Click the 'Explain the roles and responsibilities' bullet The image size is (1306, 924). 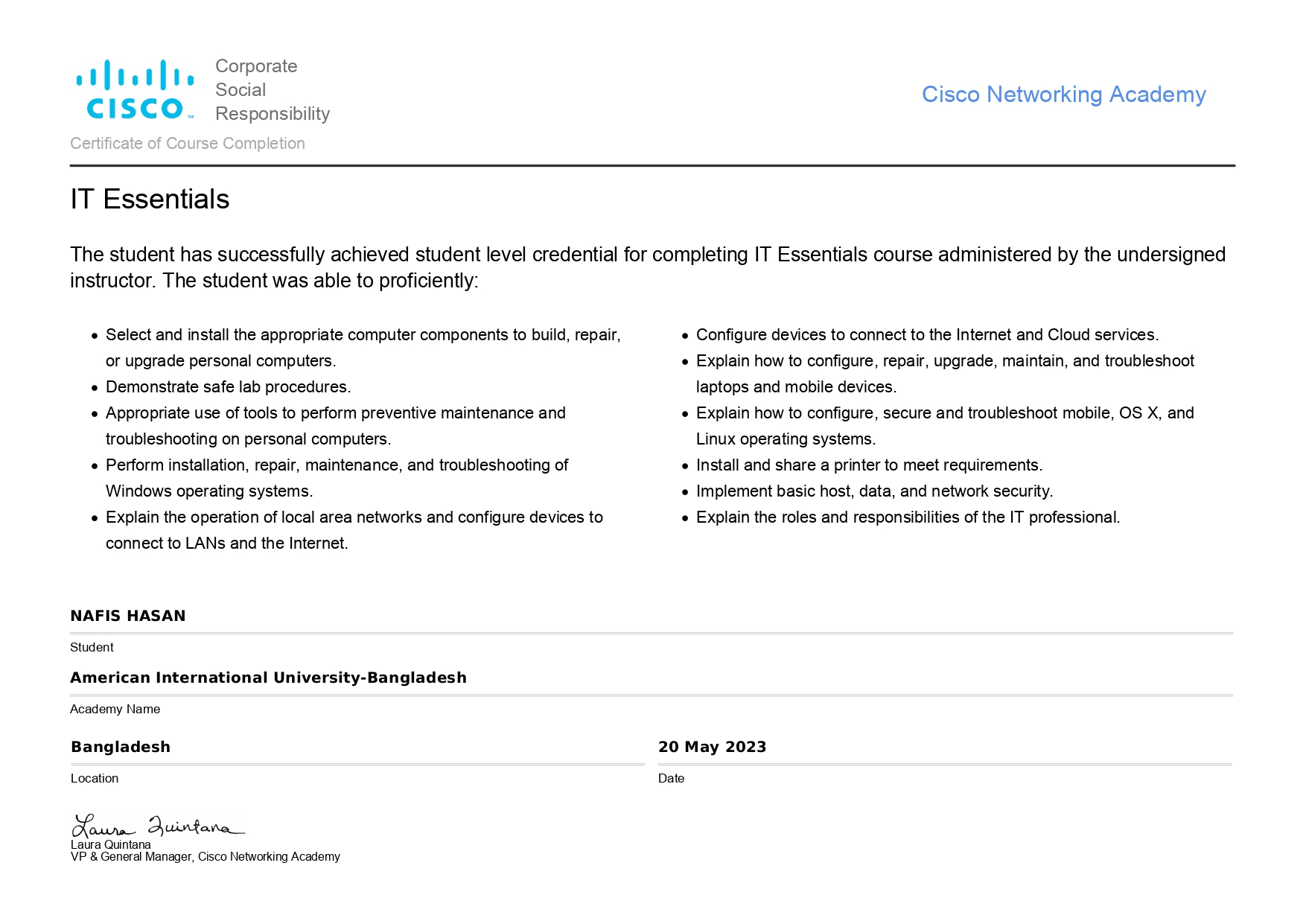(x=908, y=517)
